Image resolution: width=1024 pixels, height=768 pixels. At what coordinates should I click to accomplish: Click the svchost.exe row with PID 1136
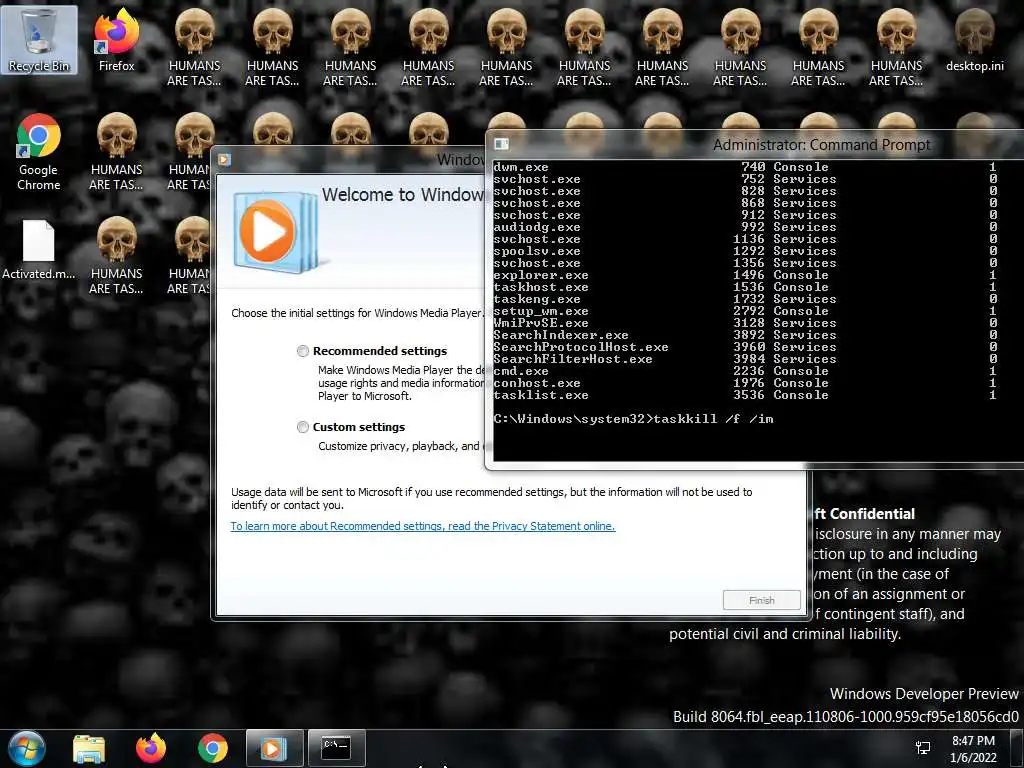745,240
